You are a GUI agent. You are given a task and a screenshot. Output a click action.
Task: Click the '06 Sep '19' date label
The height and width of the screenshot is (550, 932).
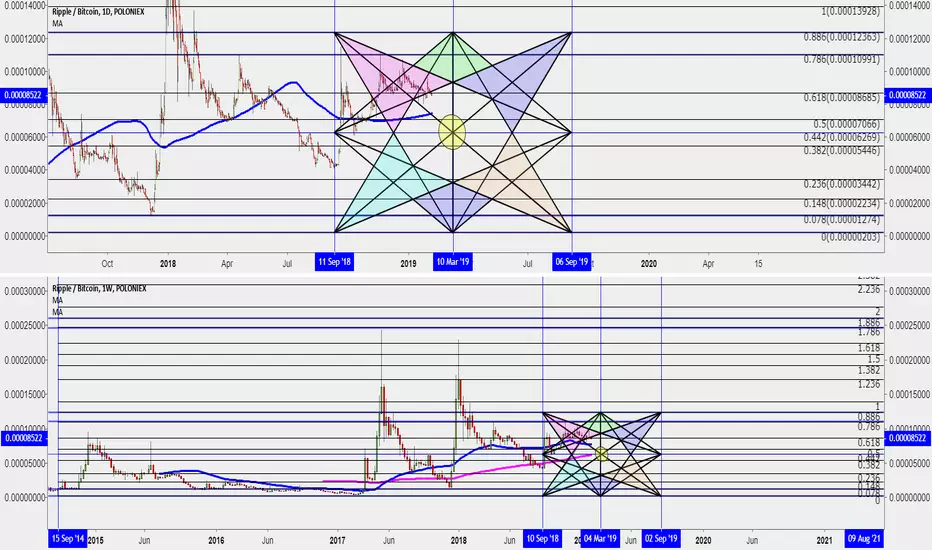(571, 262)
